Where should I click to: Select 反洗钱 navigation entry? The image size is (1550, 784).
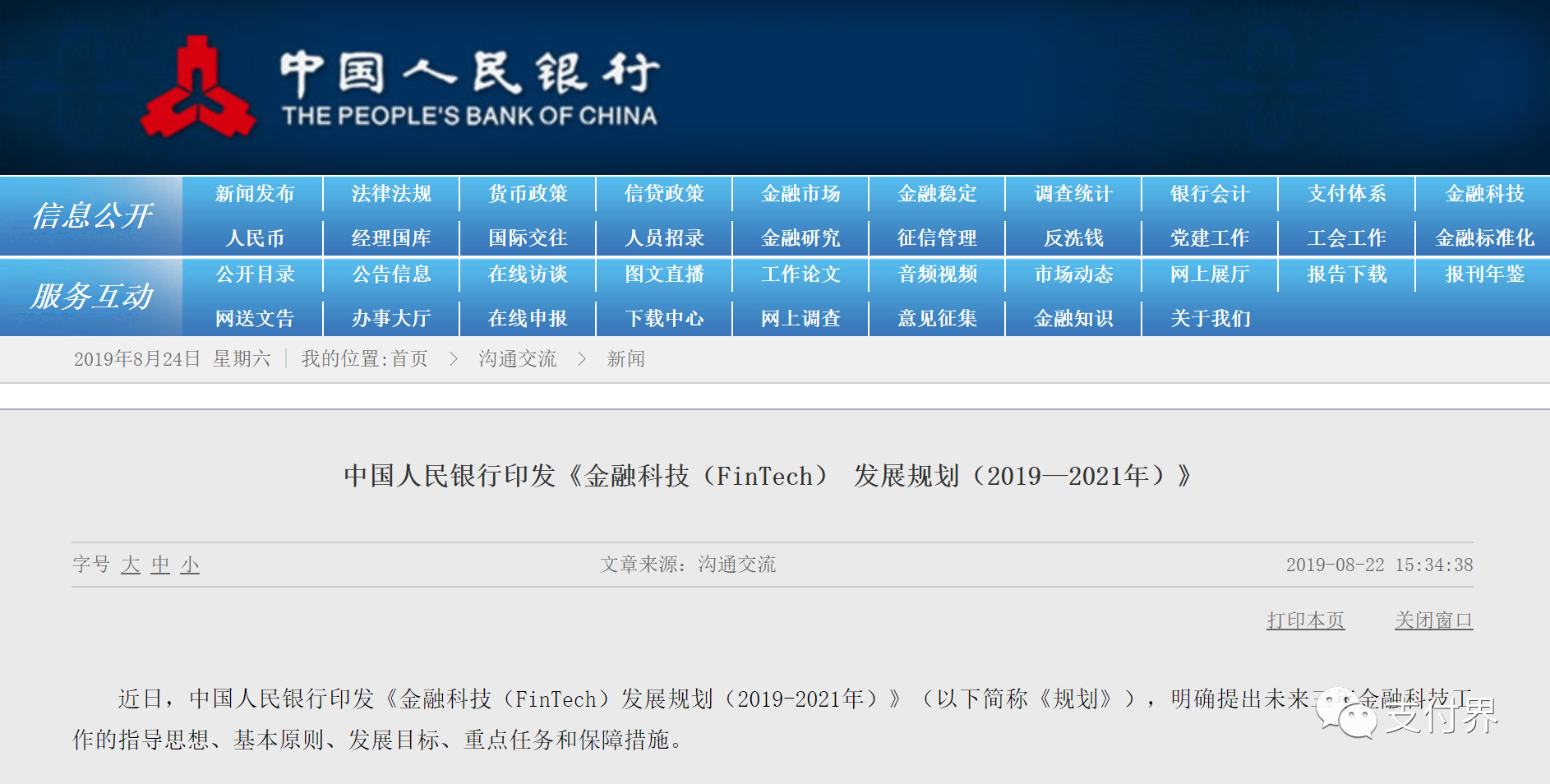coord(1073,238)
